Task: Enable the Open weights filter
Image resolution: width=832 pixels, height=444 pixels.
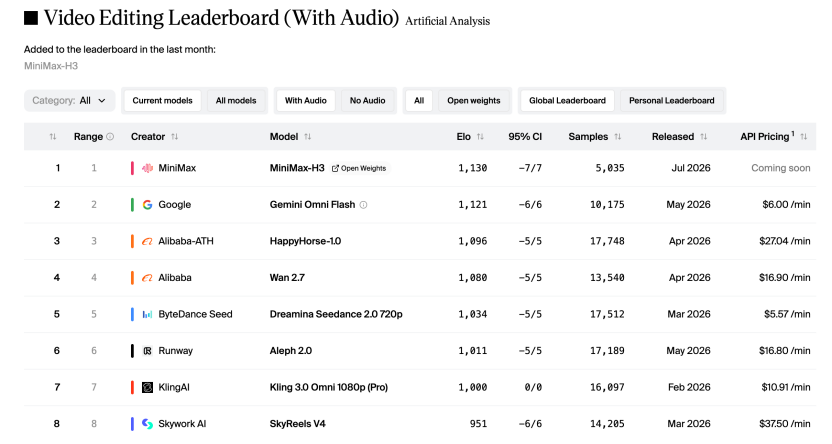Action: pyautogui.click(x=473, y=100)
